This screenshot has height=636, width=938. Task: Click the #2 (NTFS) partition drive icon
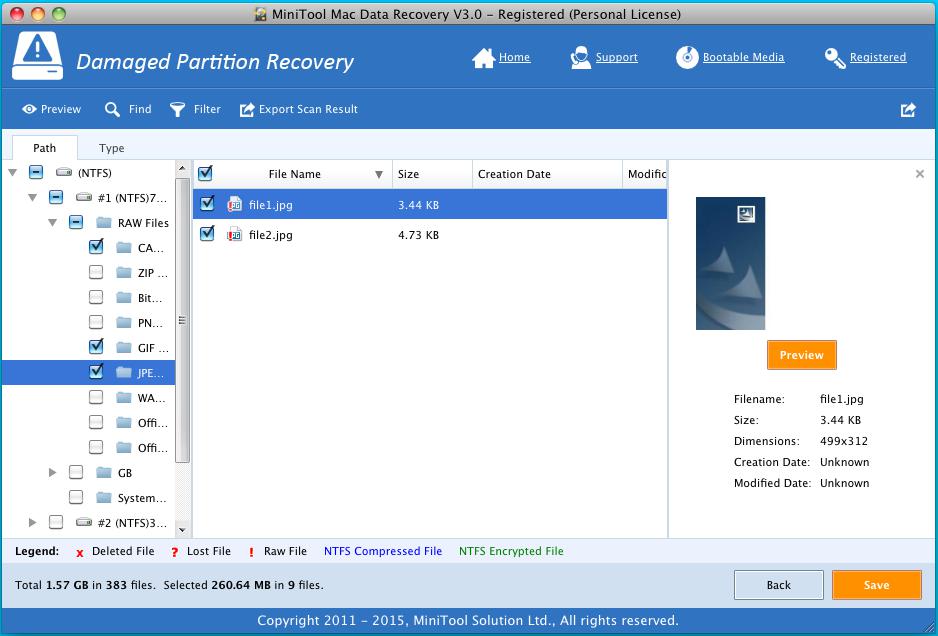tap(84, 523)
